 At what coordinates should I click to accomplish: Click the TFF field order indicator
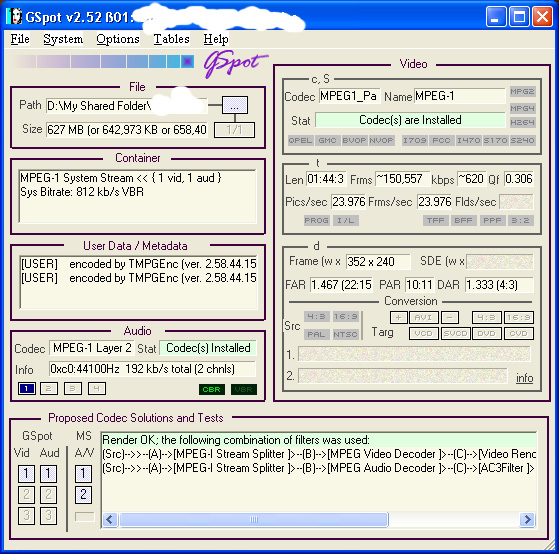coord(435,221)
